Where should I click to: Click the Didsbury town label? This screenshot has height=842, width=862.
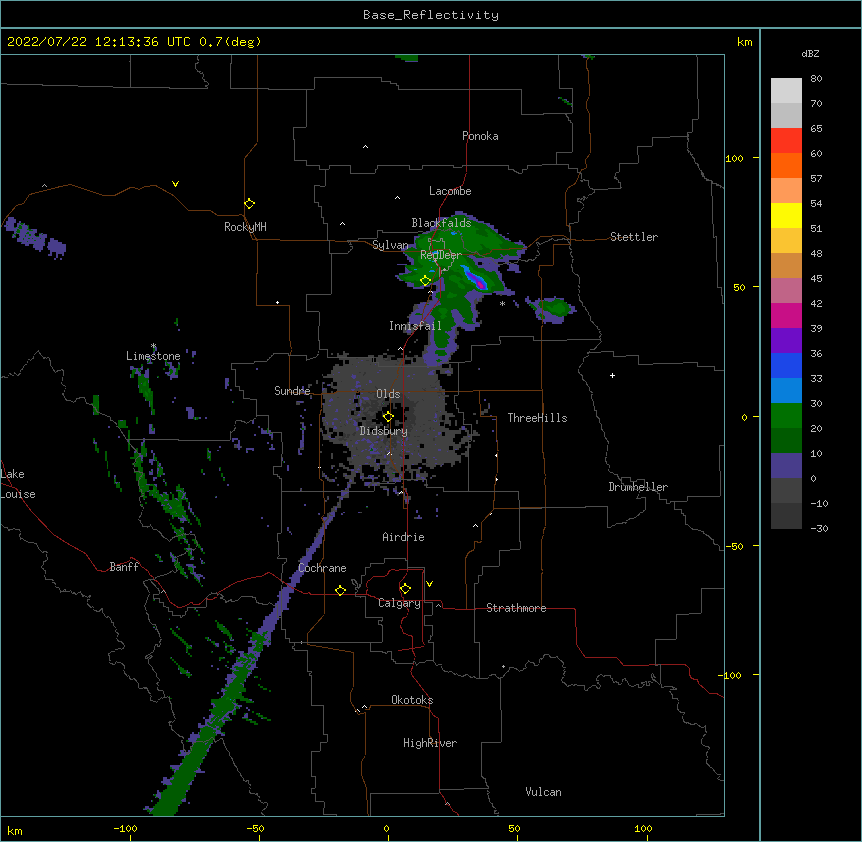[x=384, y=431]
